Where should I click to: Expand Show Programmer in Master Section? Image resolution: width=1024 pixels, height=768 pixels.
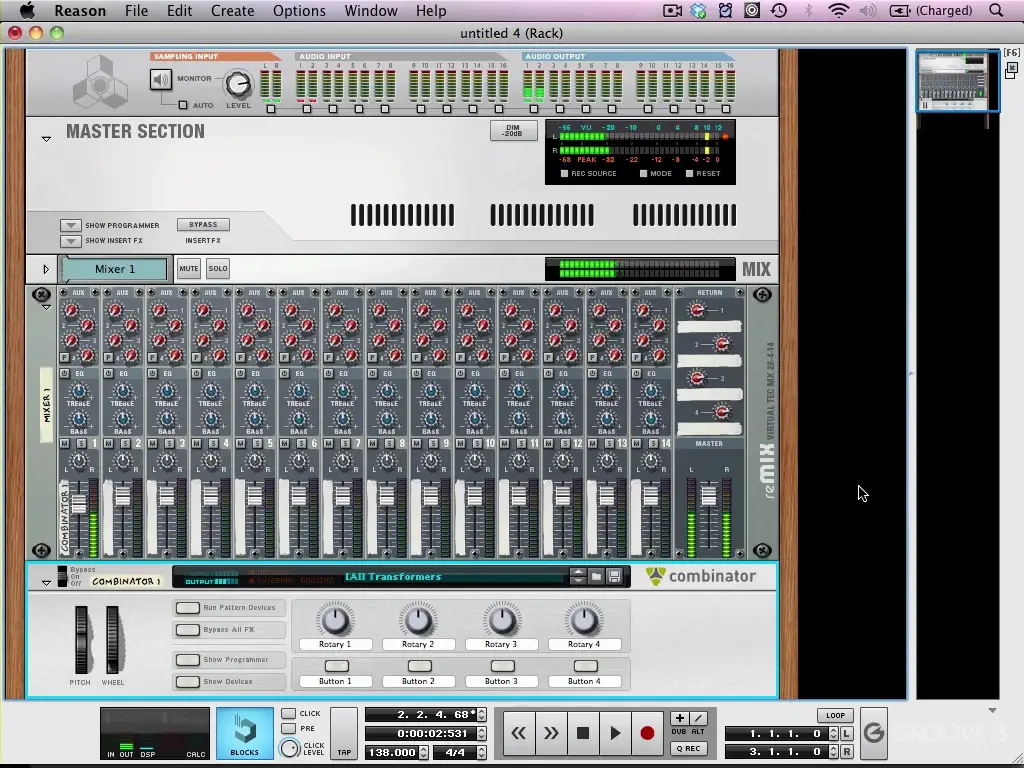coord(71,225)
